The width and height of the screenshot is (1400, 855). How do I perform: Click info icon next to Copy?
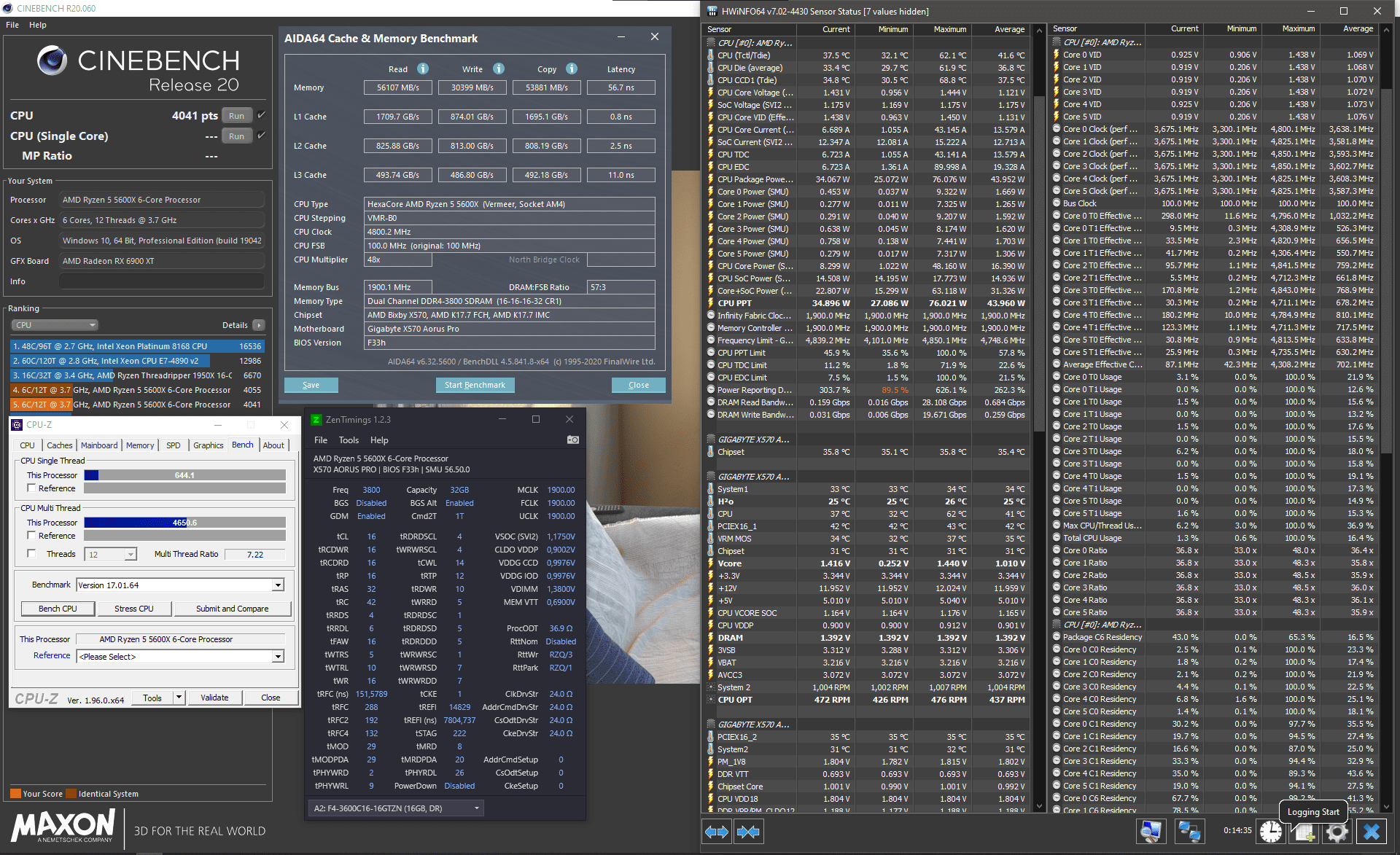tap(572, 69)
